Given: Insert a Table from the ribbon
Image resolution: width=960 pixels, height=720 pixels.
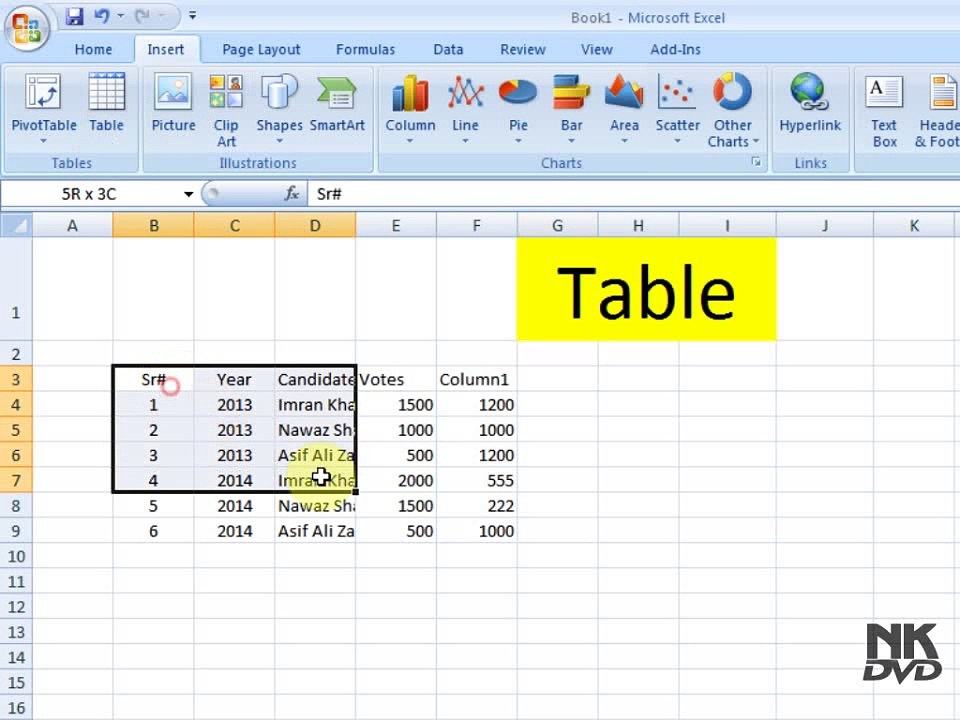Looking at the screenshot, I should click(107, 102).
